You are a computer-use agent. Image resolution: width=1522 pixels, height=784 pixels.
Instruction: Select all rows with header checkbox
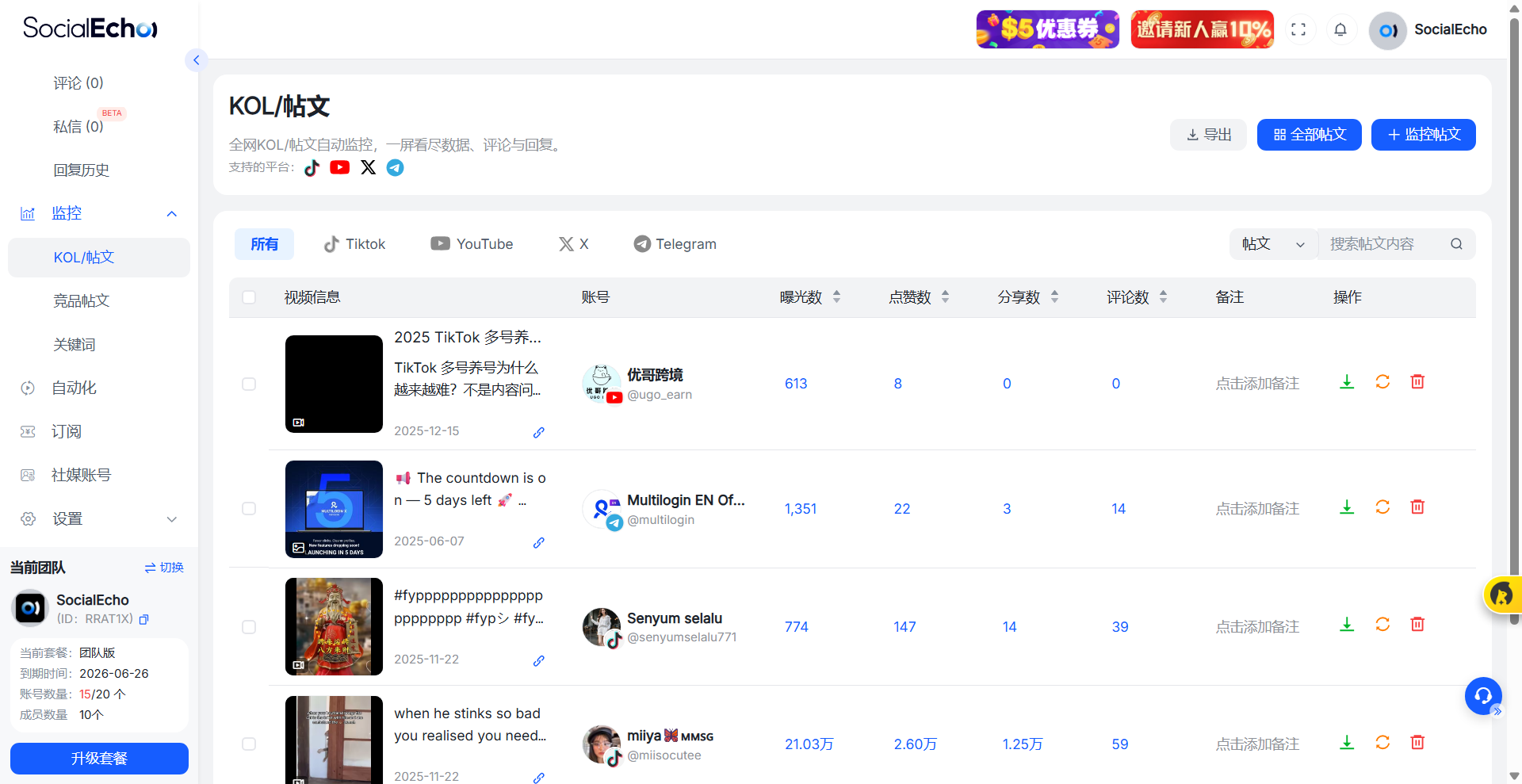click(x=249, y=297)
